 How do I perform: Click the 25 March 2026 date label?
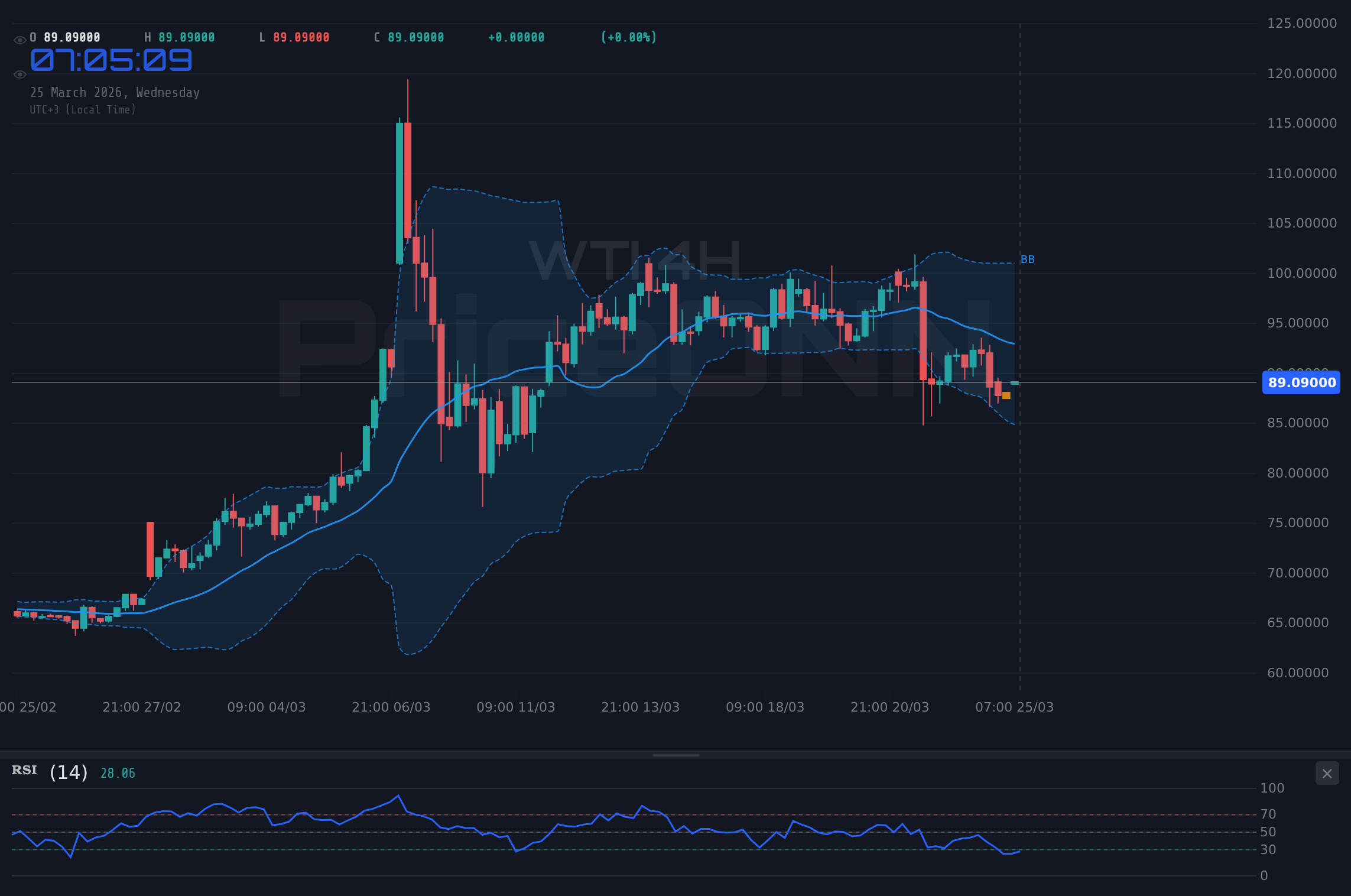[115, 92]
